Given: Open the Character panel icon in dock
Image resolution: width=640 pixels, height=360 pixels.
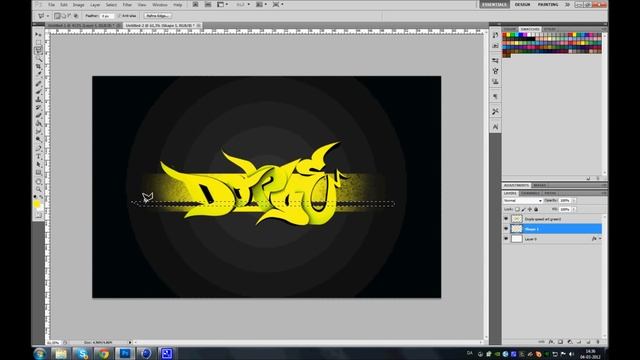Looking at the screenshot, I should click(495, 127).
